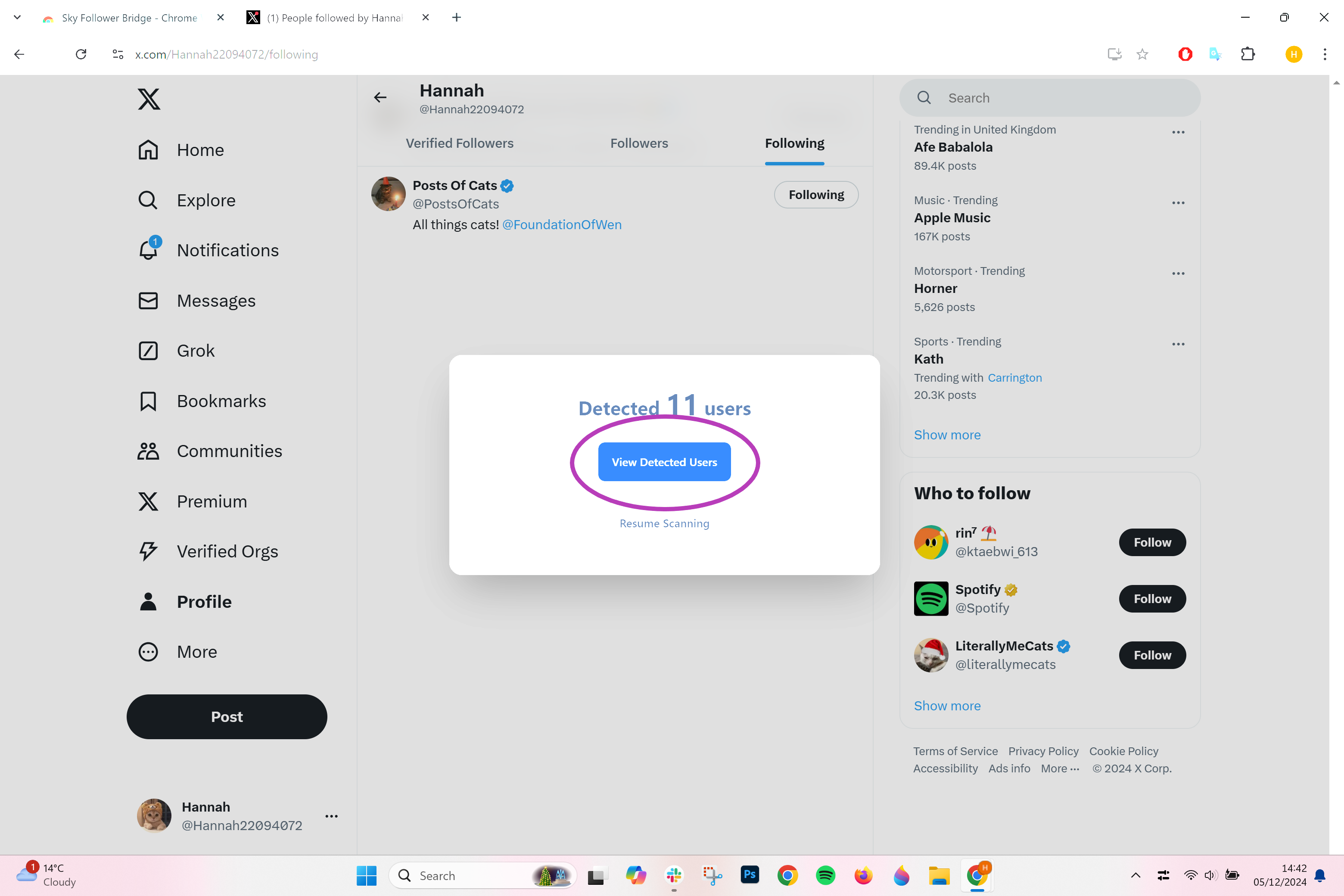
Task: Click the install app icon in address bar
Action: pos(1114,54)
